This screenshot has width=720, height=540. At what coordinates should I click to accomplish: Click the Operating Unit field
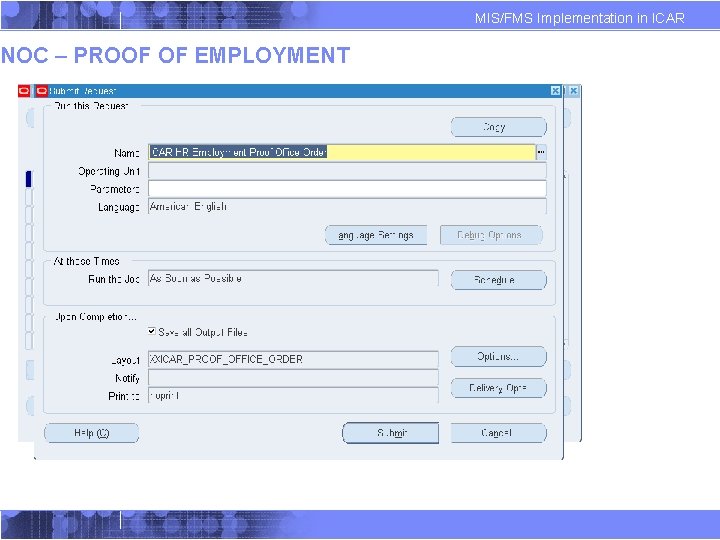point(347,171)
